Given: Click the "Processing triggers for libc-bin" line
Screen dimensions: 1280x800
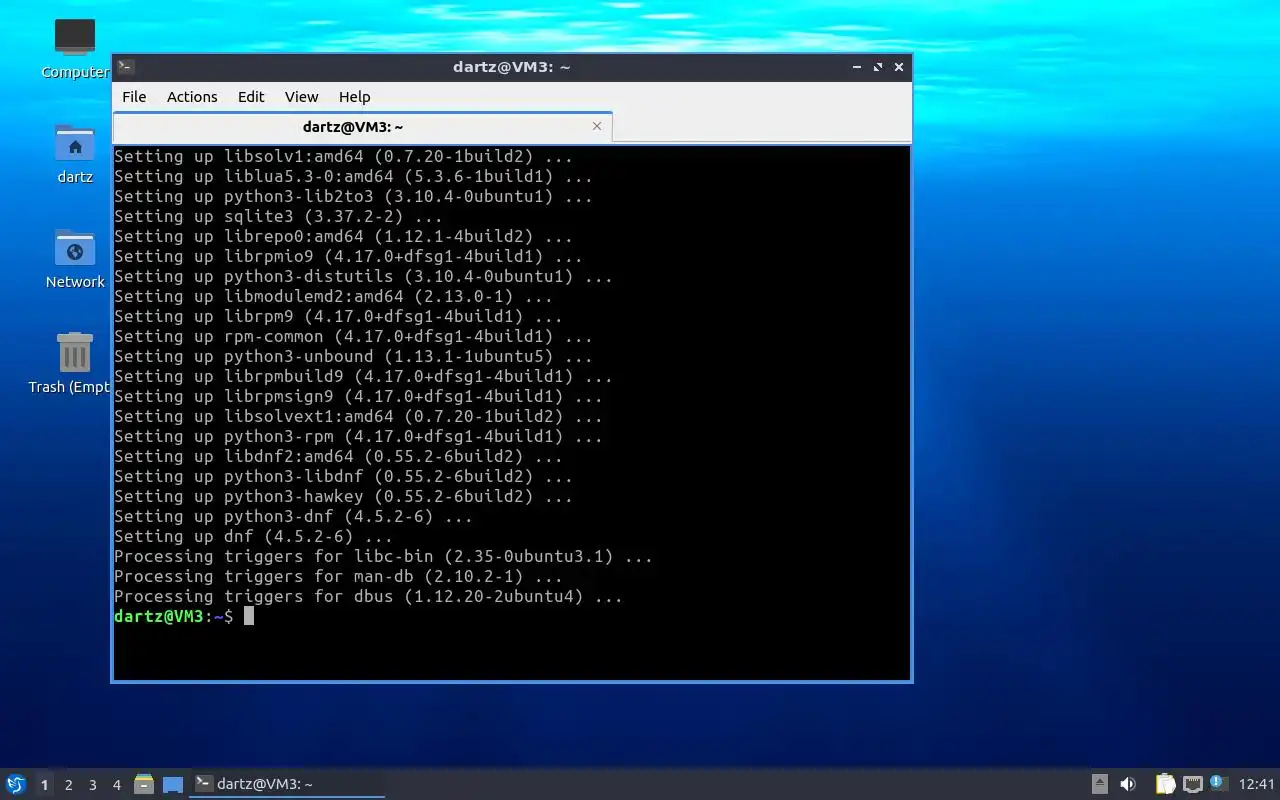Looking at the screenshot, I should tap(383, 556).
